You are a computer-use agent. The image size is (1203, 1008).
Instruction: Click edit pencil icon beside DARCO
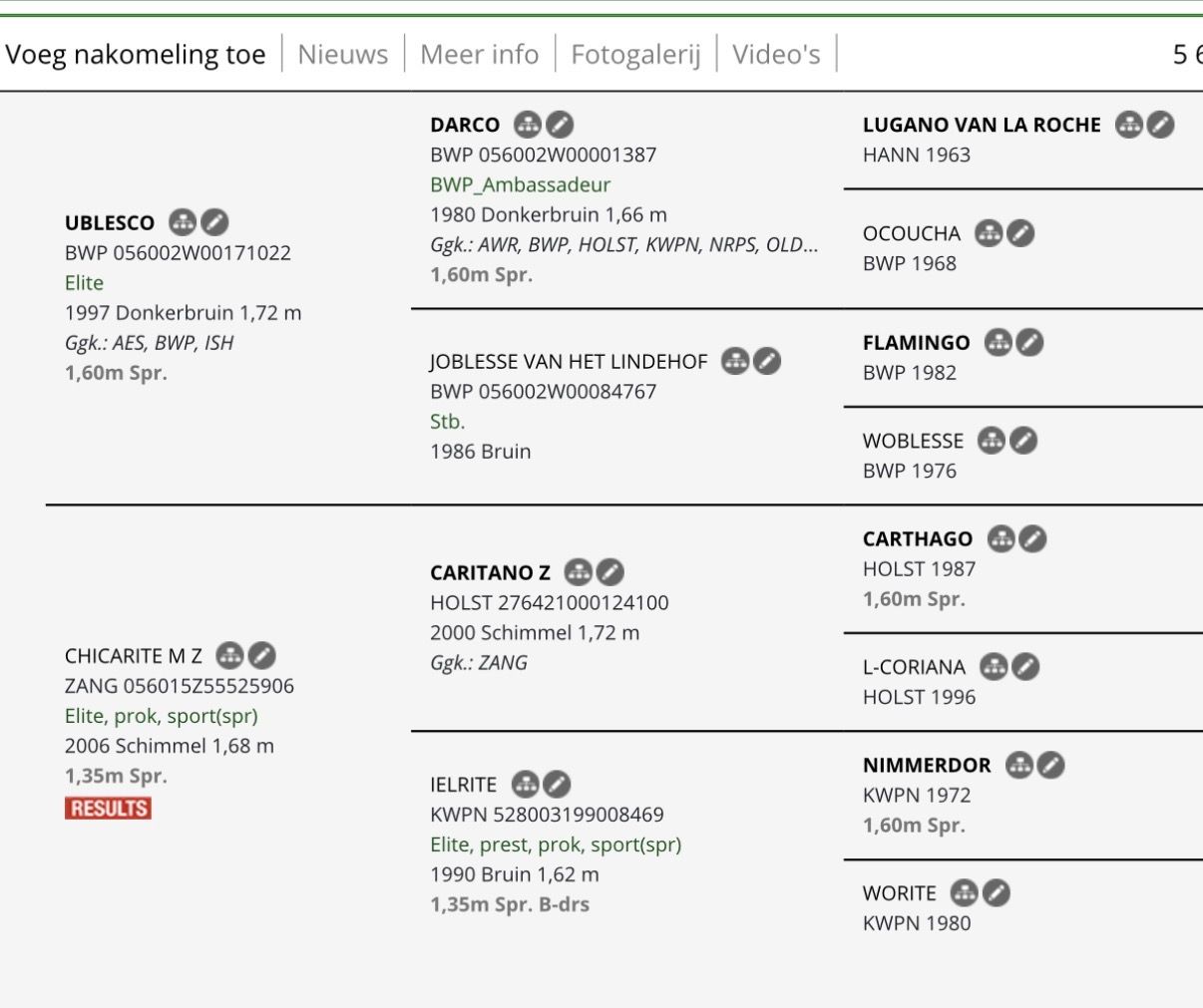point(561,125)
